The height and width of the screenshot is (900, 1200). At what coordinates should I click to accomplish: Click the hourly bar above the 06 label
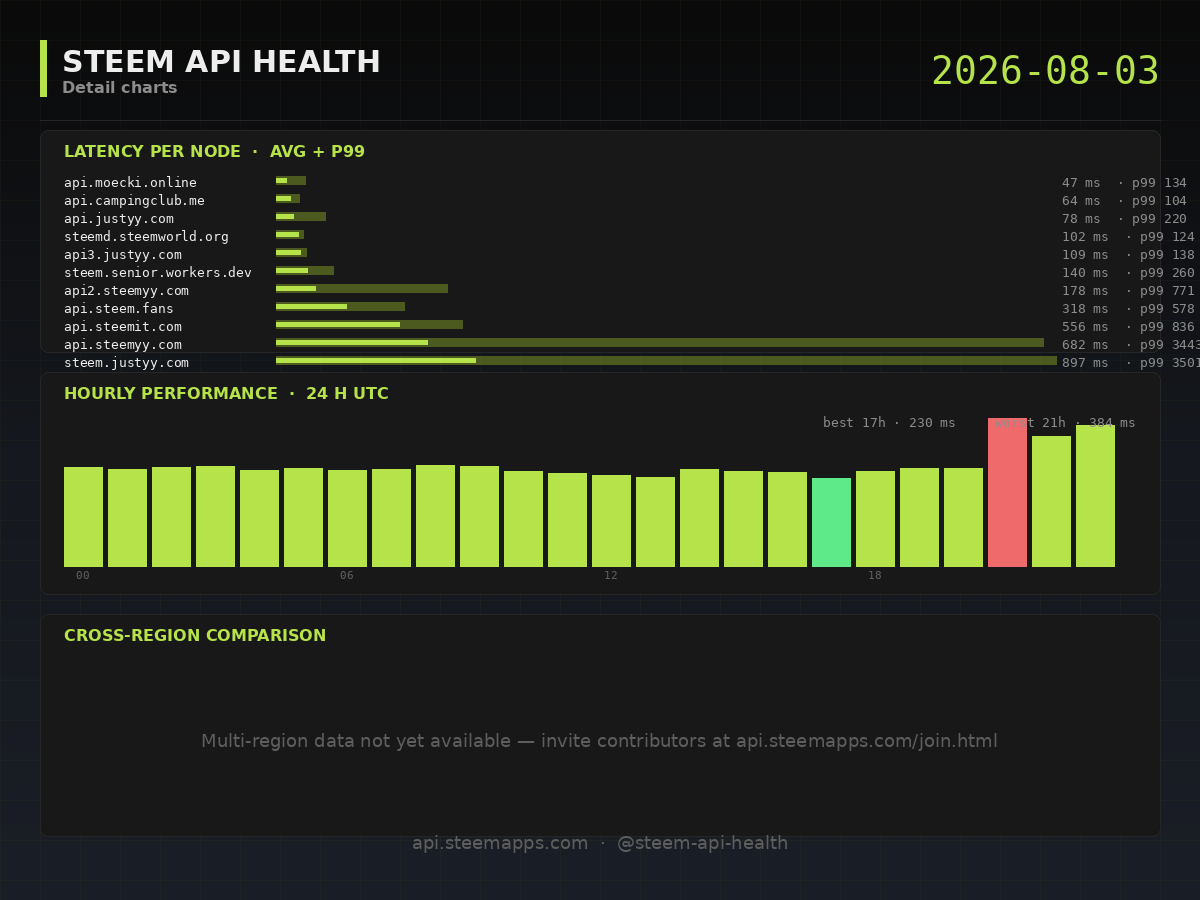tap(347, 519)
